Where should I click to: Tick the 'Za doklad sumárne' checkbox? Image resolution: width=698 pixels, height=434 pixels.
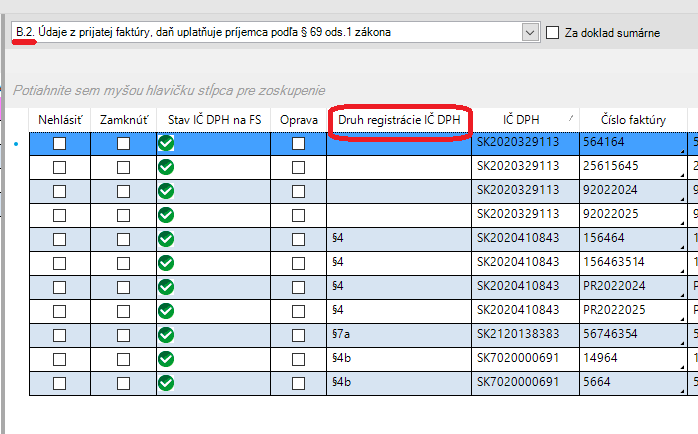552,32
